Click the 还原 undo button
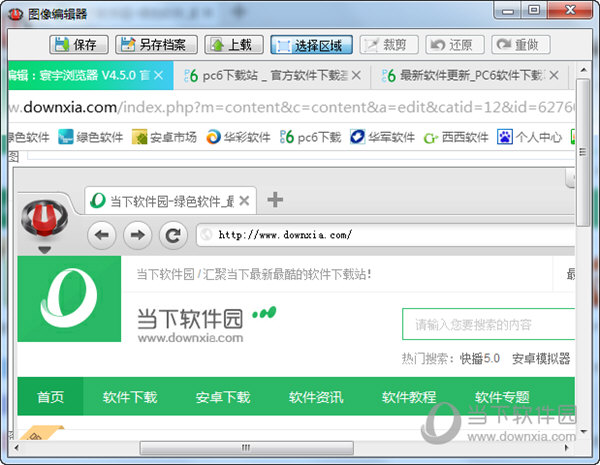 click(x=455, y=45)
